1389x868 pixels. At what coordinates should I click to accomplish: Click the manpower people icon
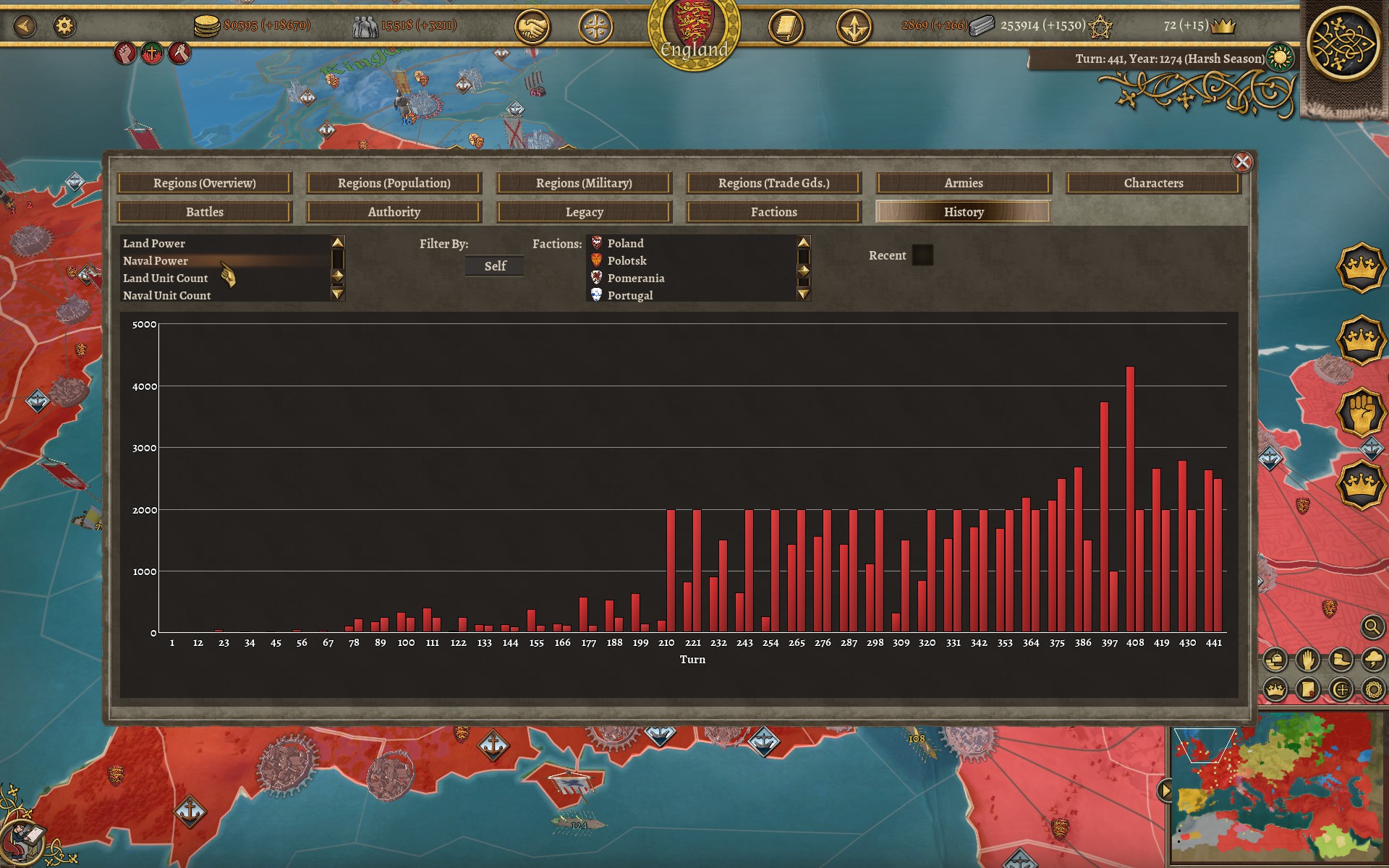365,27
